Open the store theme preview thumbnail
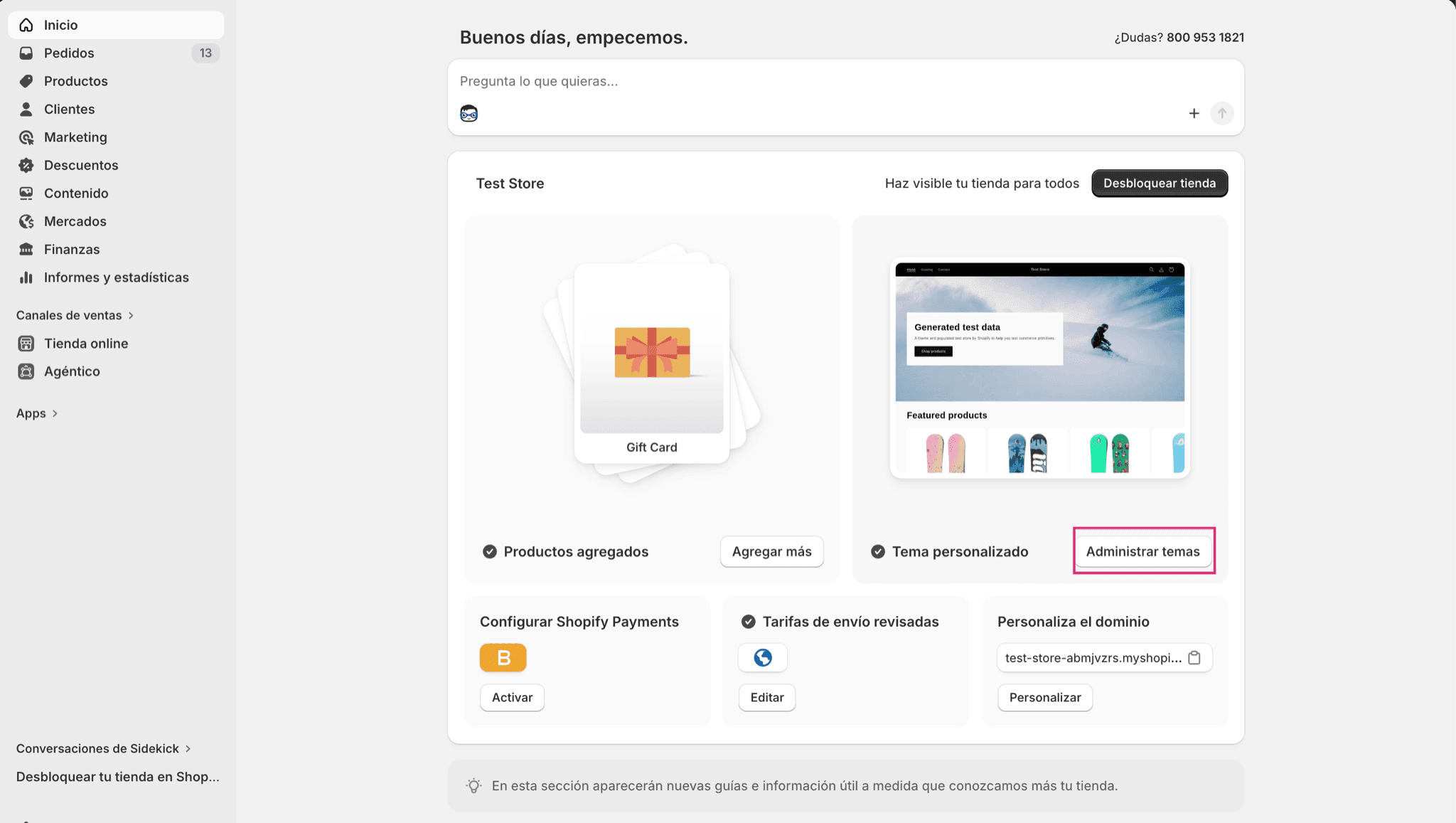The width and height of the screenshot is (1456, 823). click(x=1039, y=368)
